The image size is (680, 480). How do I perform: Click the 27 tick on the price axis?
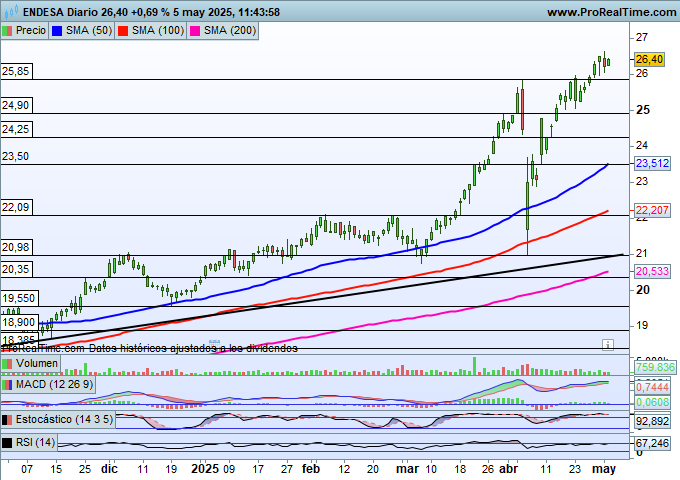coord(641,37)
